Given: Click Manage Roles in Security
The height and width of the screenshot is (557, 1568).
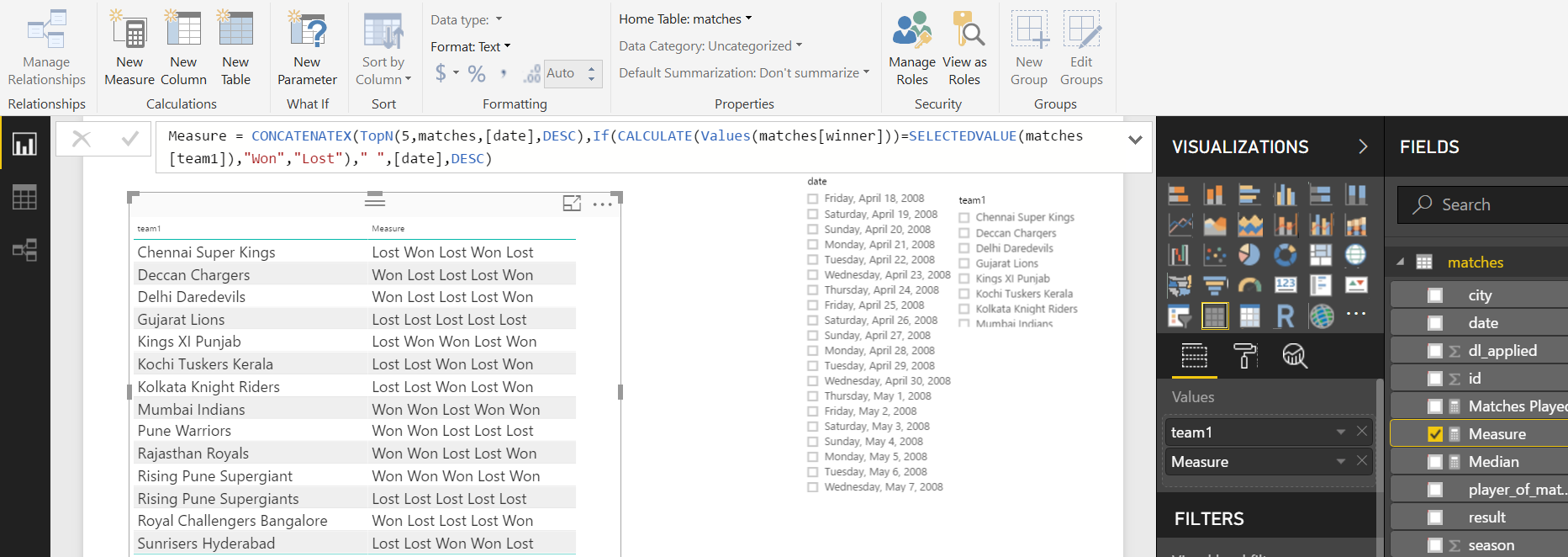Looking at the screenshot, I should coord(912,48).
